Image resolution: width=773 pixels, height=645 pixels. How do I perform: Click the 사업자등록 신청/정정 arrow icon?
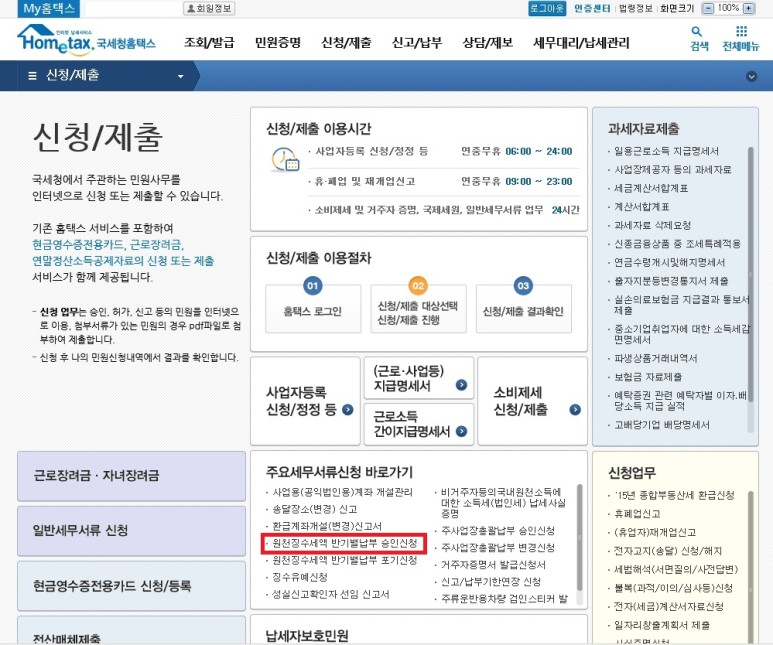coord(348,409)
